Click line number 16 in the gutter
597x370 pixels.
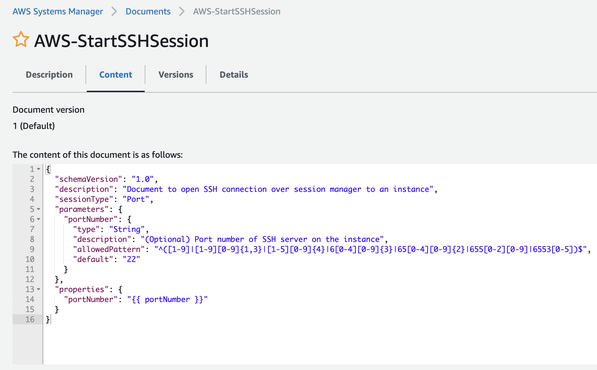tap(30, 319)
